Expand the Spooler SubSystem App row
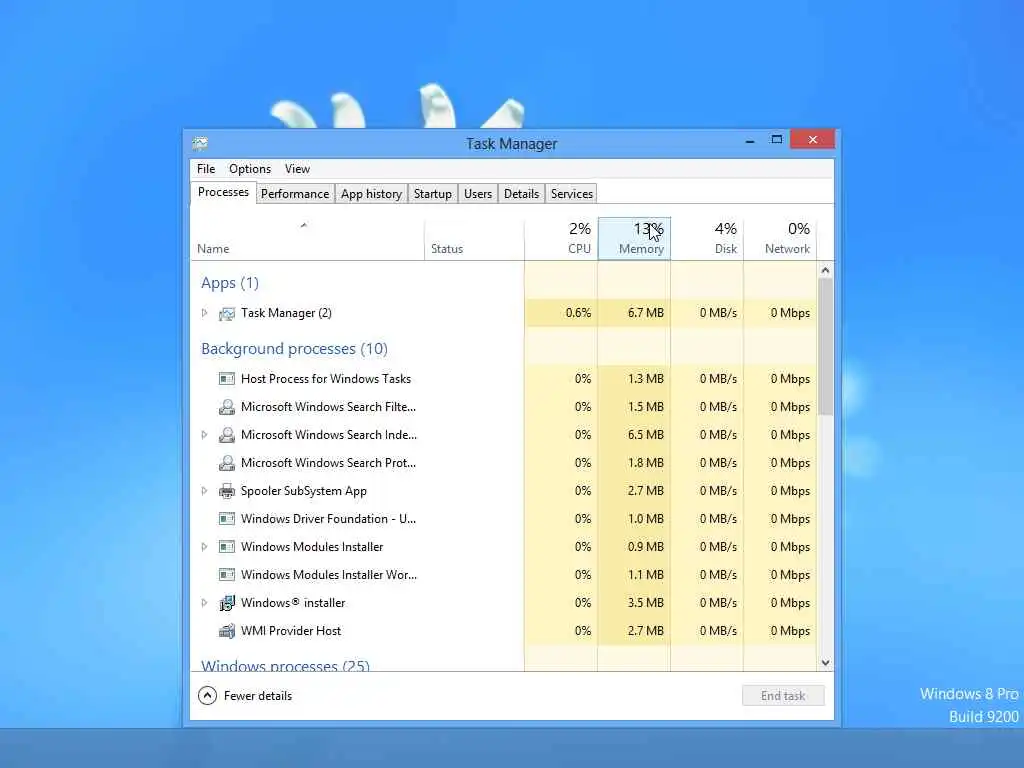Screen dimensions: 1024x768 pos(204,490)
